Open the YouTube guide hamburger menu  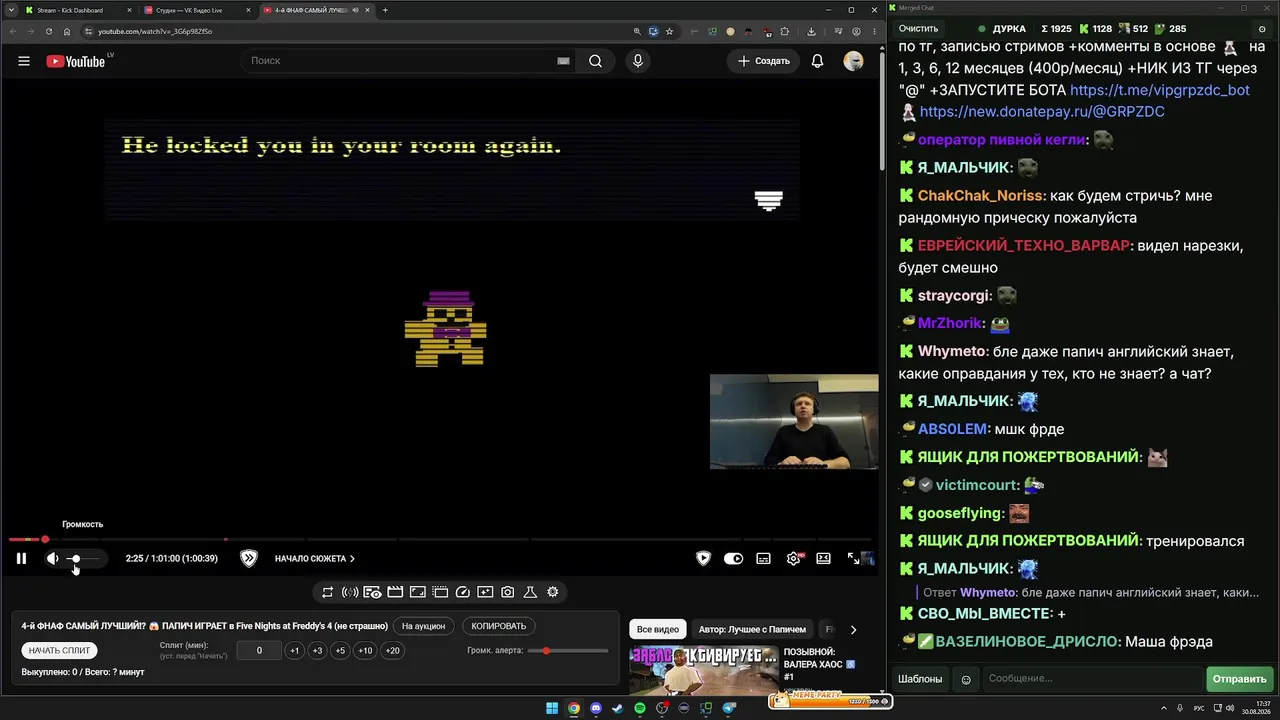tap(24, 61)
